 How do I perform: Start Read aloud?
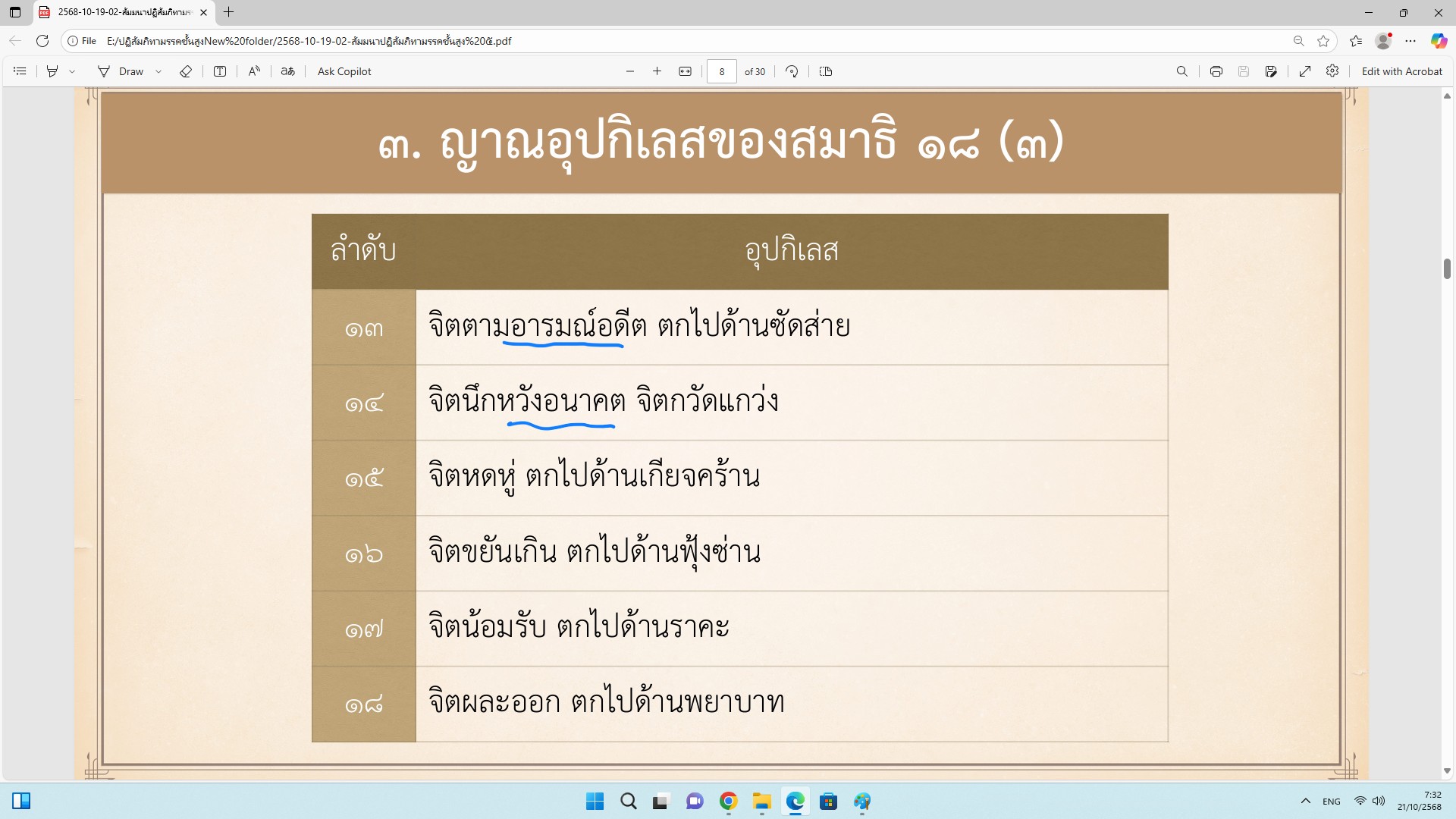click(254, 71)
